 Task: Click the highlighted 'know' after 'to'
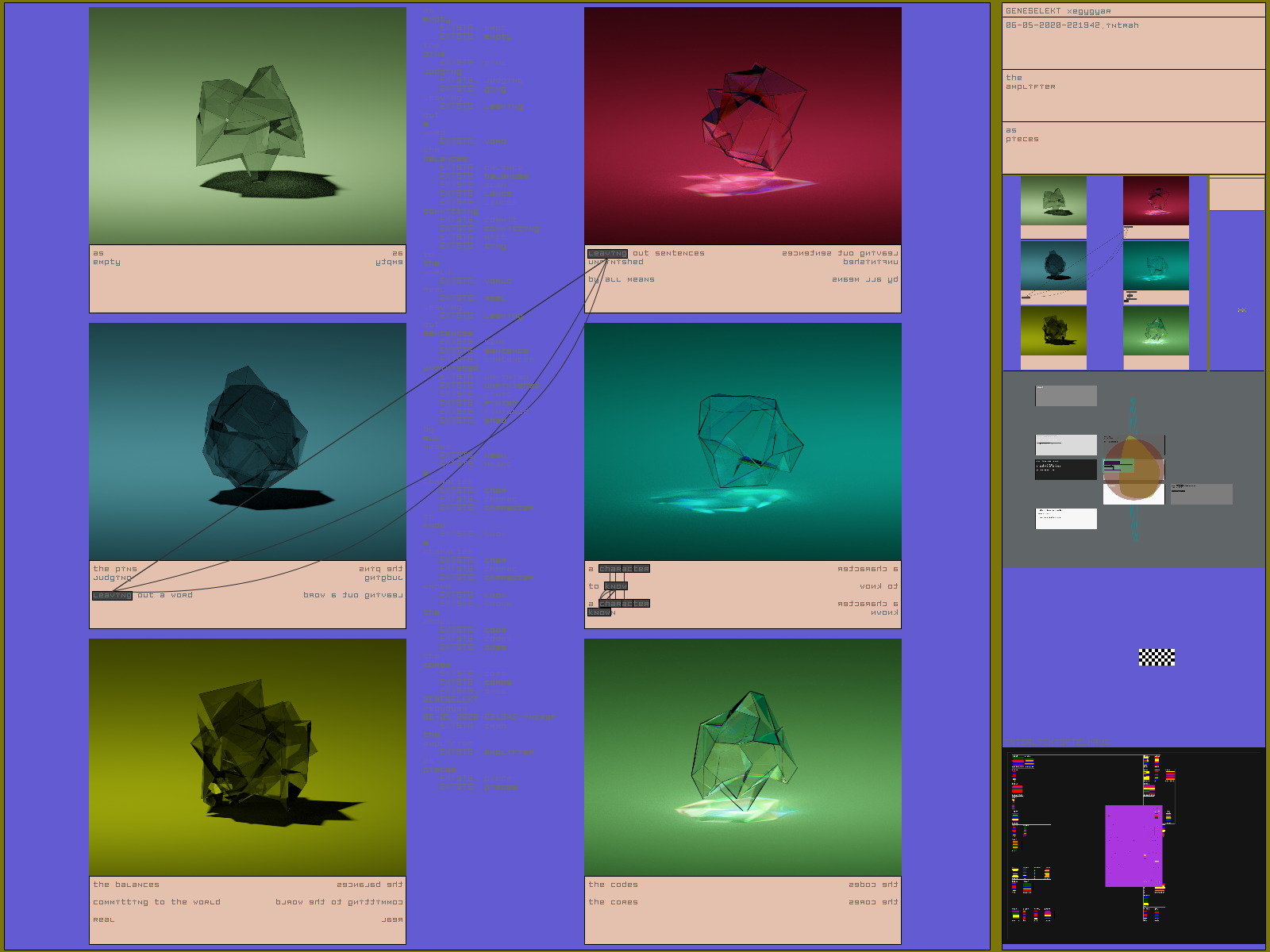coord(615,586)
